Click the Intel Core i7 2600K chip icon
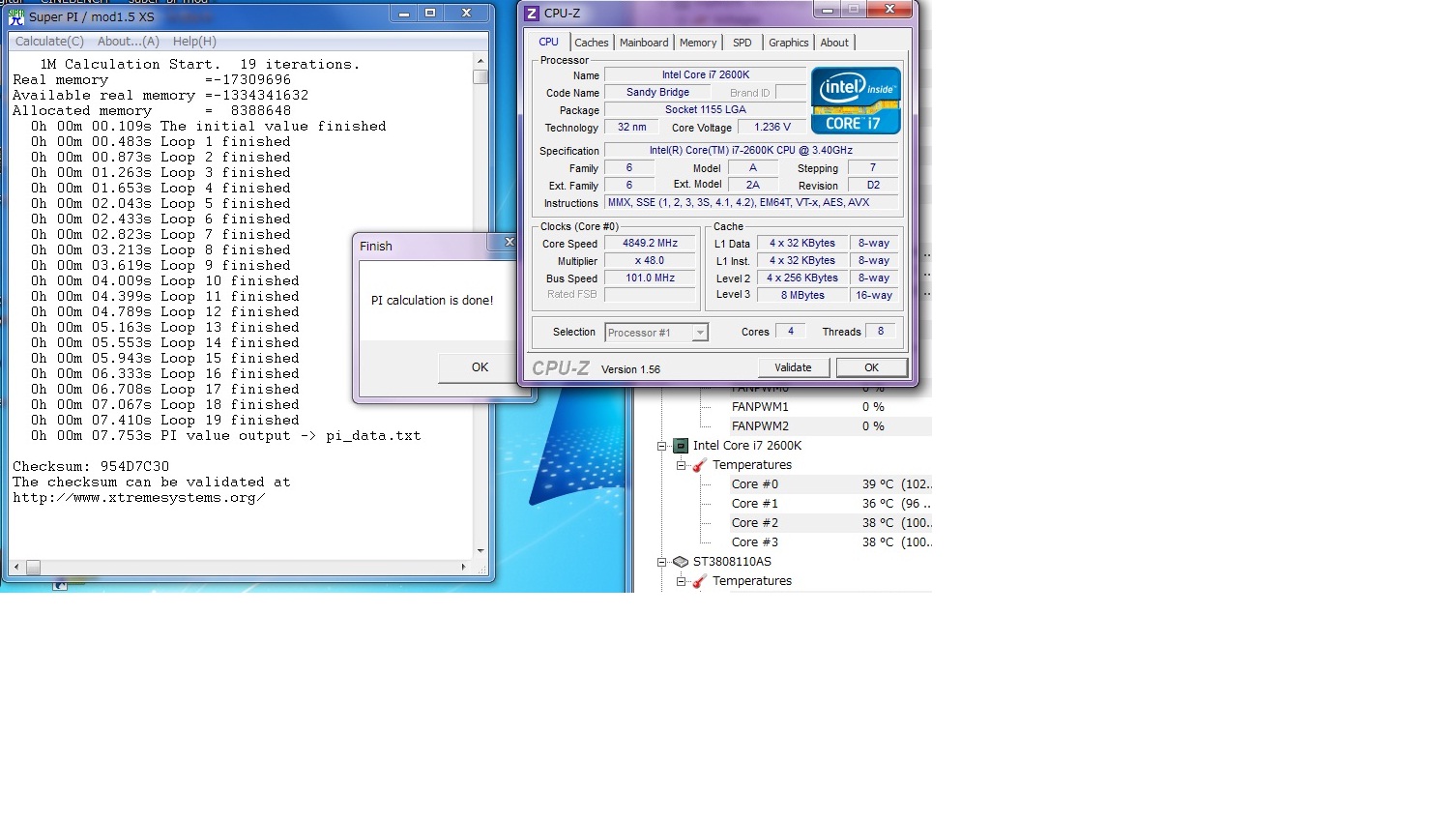The height and width of the screenshot is (819, 1456). [x=681, y=446]
